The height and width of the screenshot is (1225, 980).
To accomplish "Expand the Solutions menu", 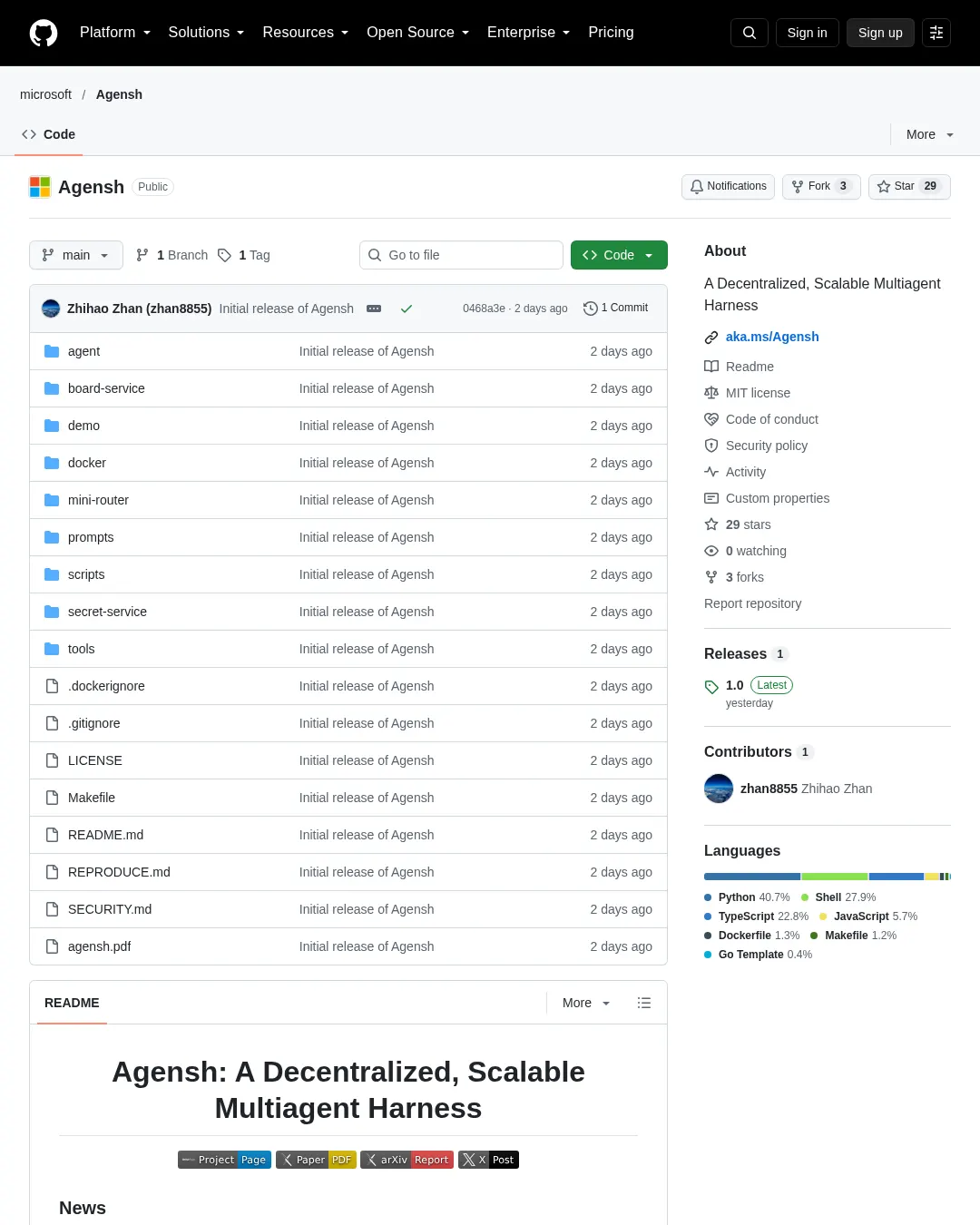I will [x=206, y=33].
